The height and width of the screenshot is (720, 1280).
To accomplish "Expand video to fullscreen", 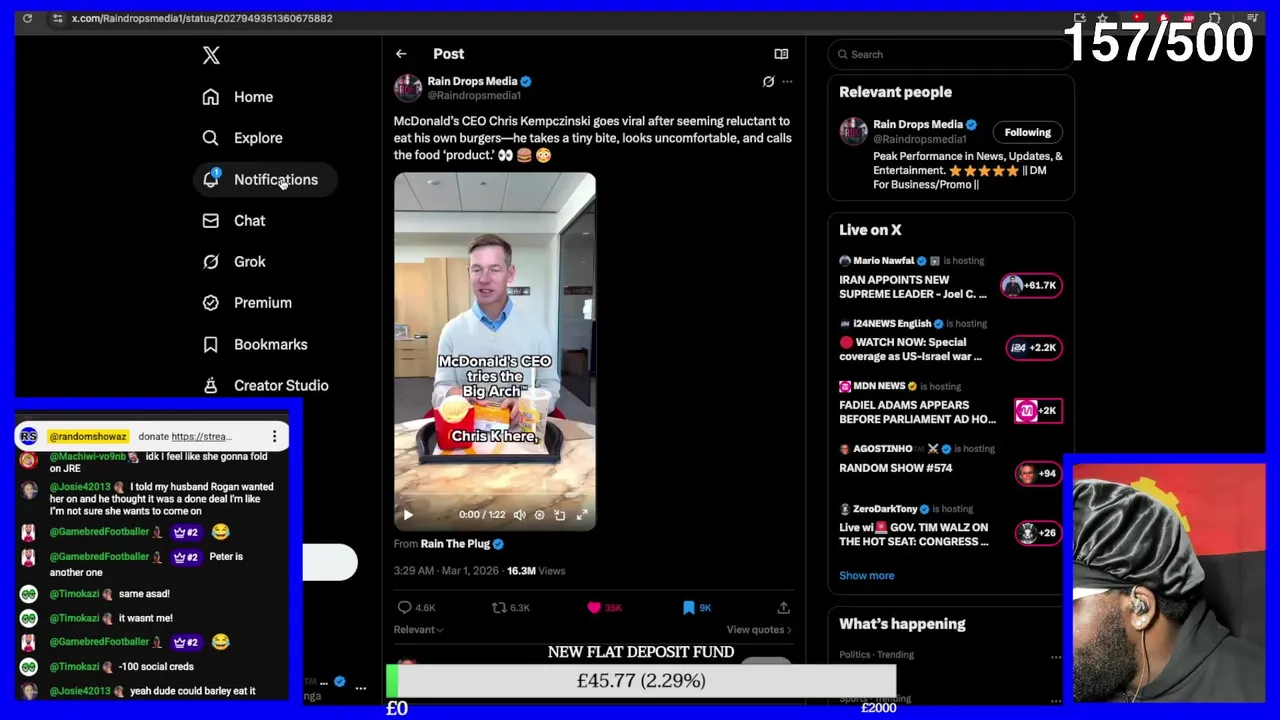I will [x=582, y=515].
